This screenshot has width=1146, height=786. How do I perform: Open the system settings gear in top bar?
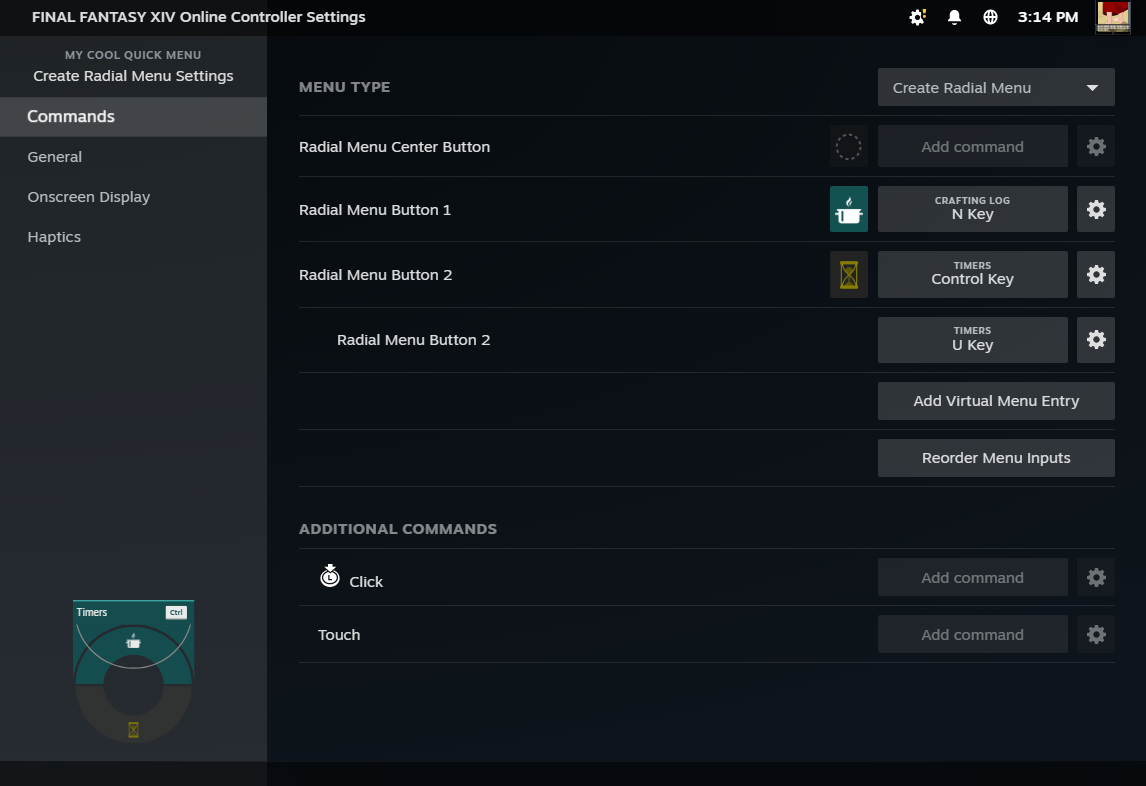pos(917,17)
